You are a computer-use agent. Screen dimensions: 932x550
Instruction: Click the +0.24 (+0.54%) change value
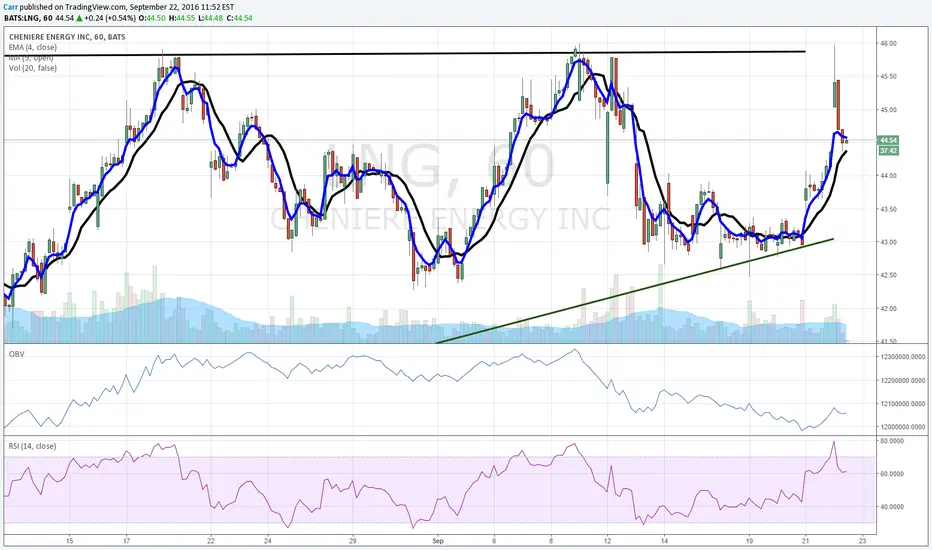pyautogui.click(x=110, y=18)
